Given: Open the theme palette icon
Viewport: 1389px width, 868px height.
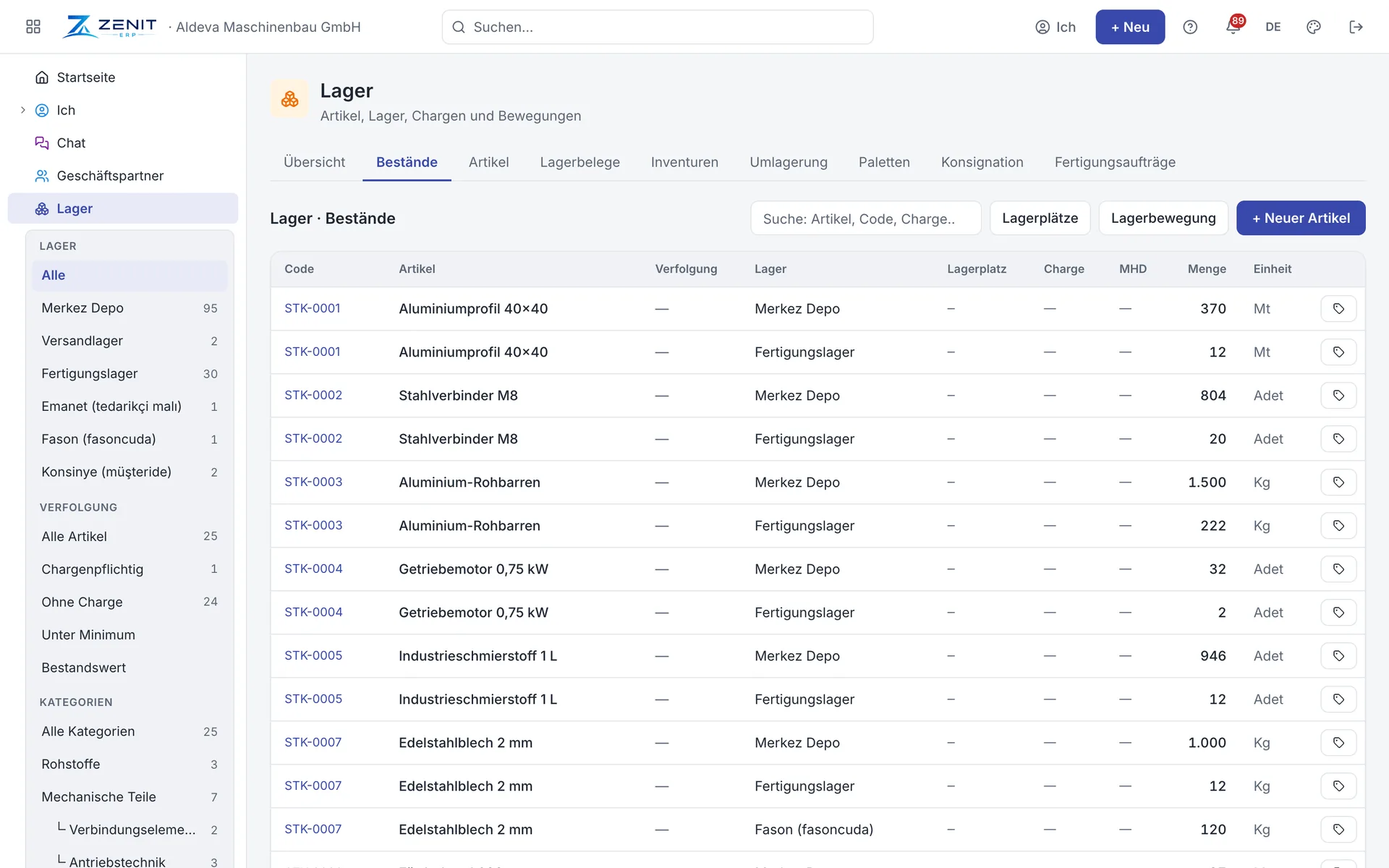Looking at the screenshot, I should [x=1314, y=27].
